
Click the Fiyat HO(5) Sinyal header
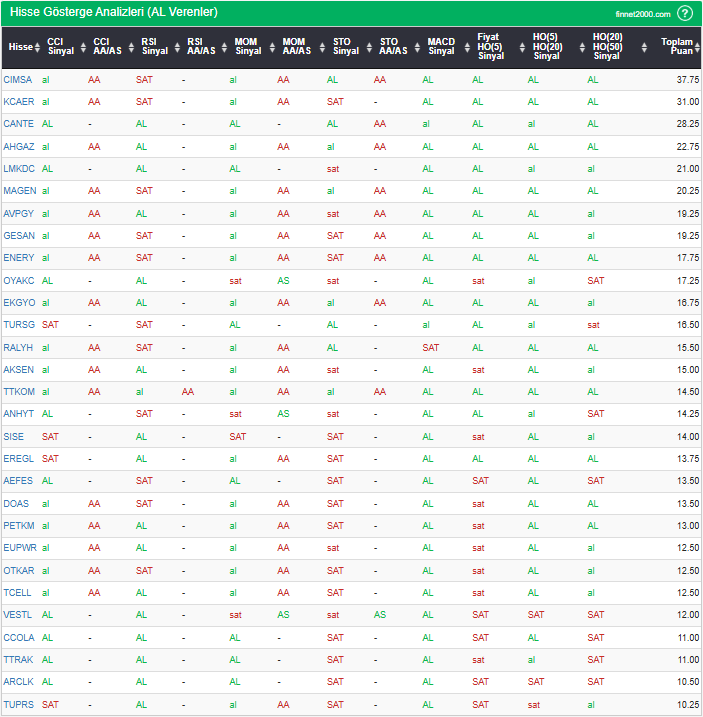(x=490, y=47)
